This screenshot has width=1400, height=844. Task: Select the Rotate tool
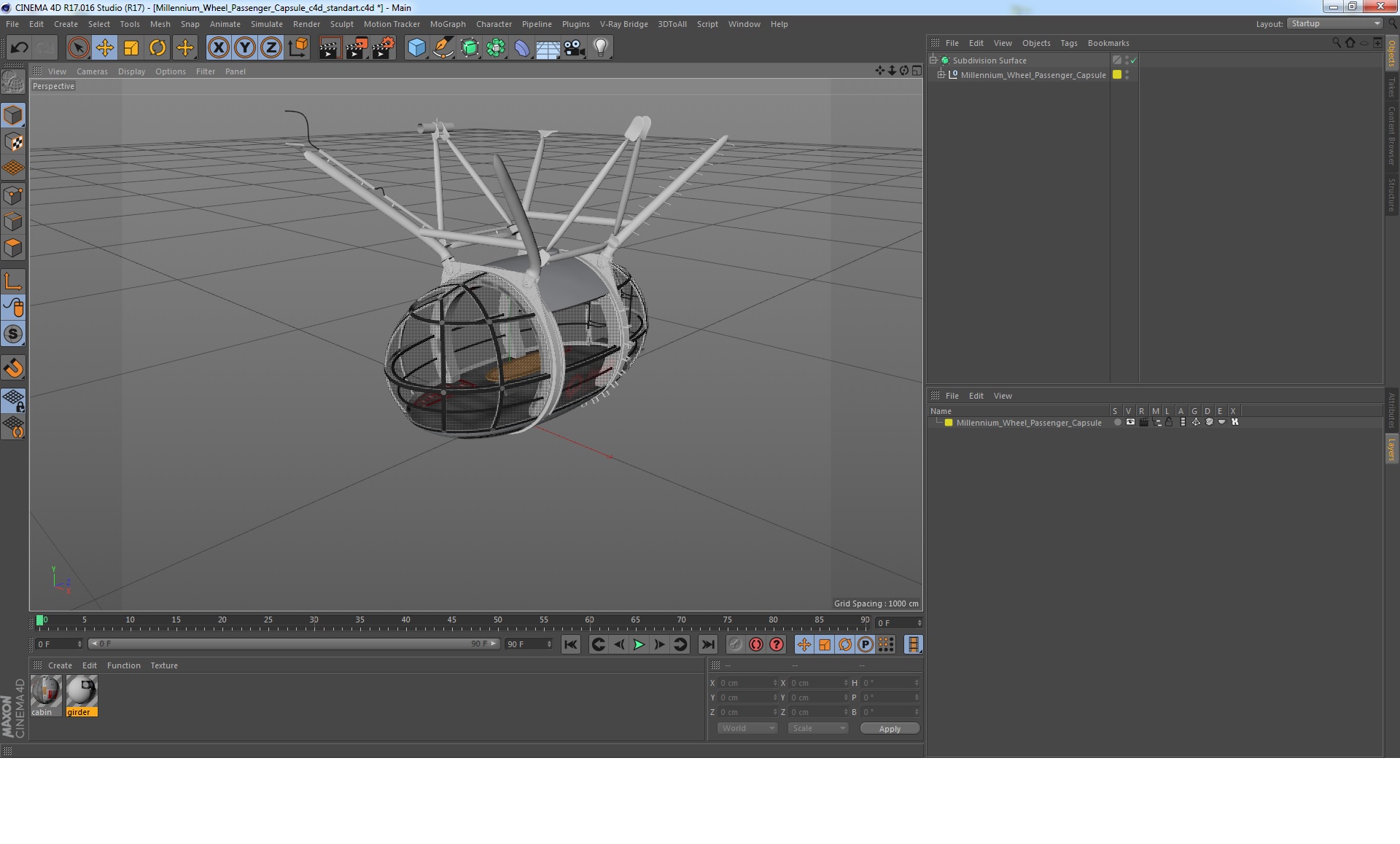click(157, 48)
